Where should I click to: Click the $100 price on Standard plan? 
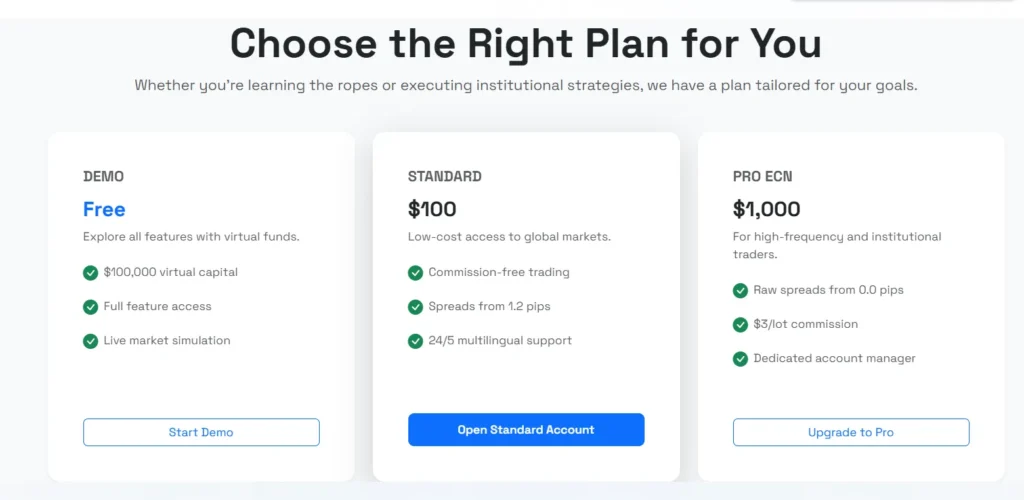click(432, 210)
